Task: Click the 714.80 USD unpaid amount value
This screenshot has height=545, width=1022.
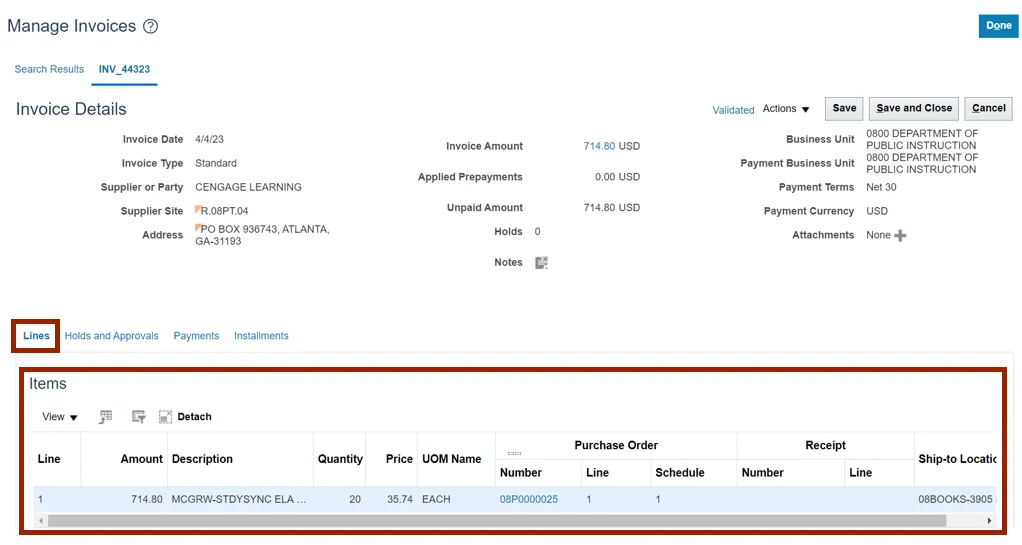Action: [x=611, y=207]
